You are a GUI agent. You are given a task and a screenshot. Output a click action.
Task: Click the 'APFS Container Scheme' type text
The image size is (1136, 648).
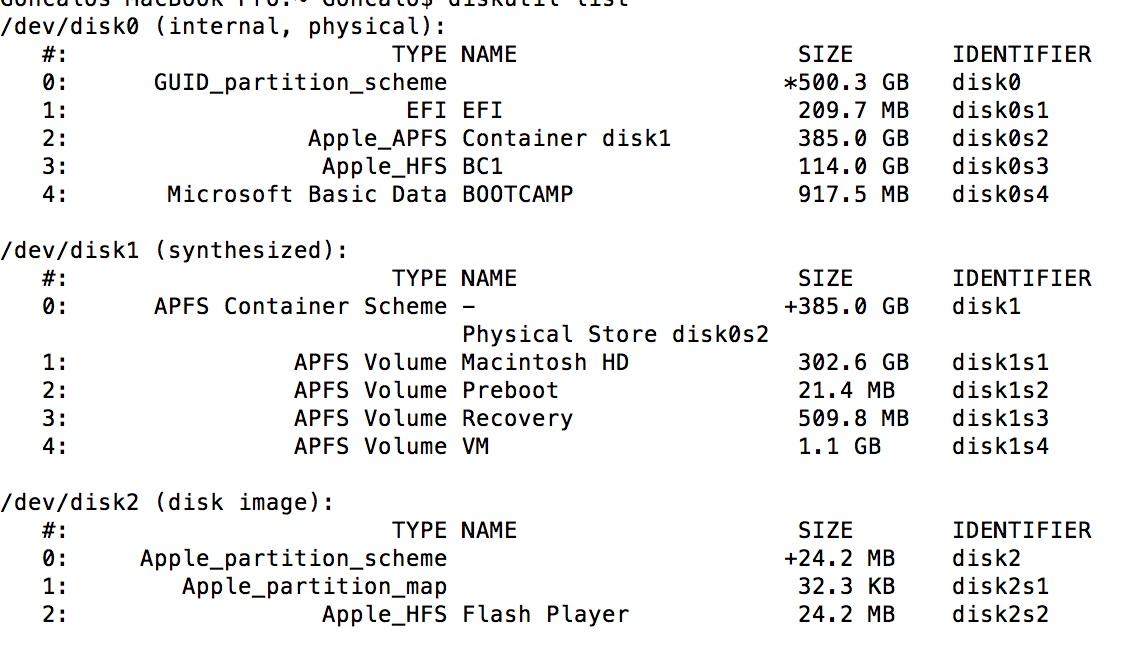[x=300, y=306]
